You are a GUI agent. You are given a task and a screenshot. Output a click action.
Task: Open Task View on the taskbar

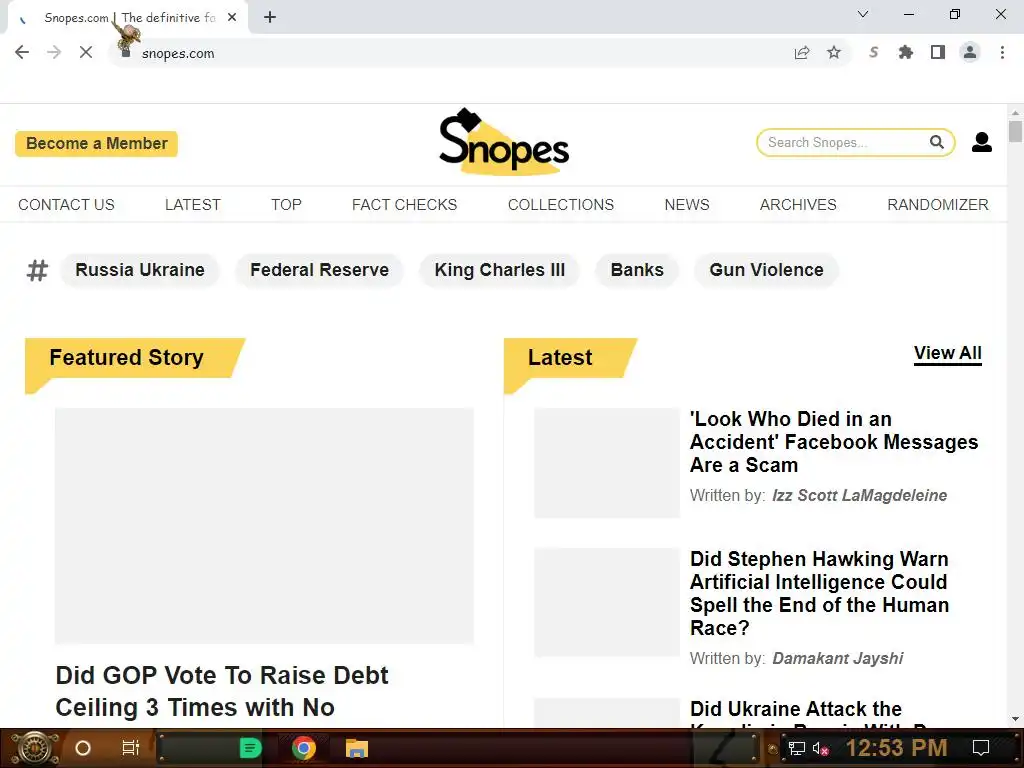[x=131, y=748]
